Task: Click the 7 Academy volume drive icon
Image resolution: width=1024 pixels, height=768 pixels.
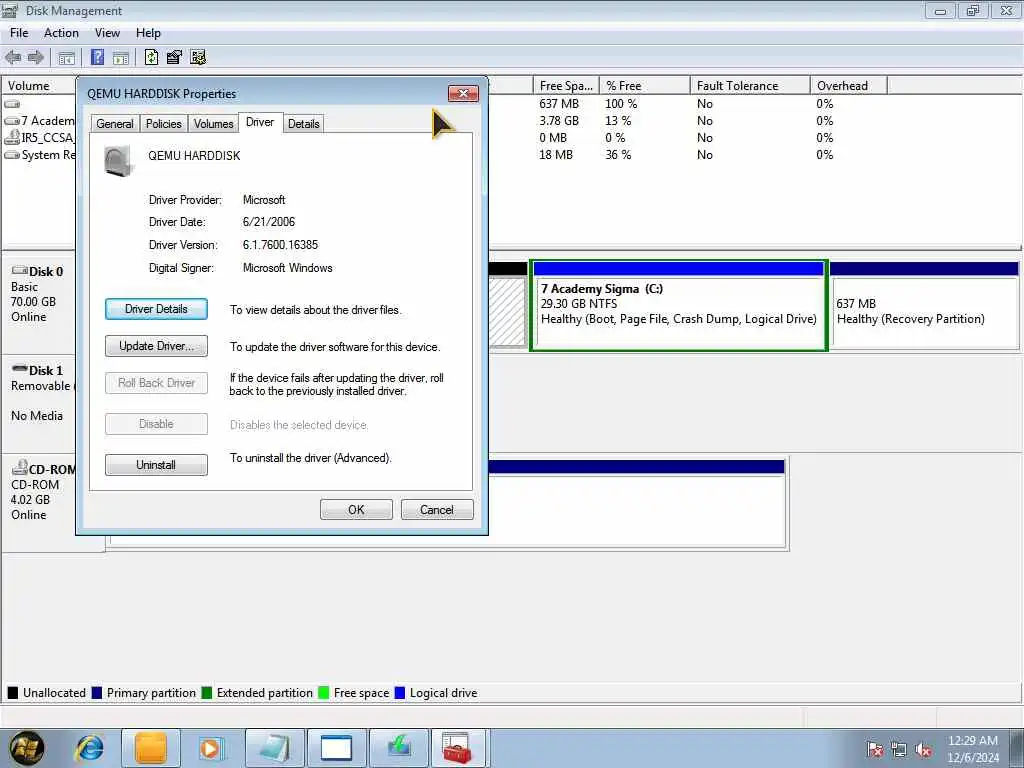Action: (x=12, y=121)
